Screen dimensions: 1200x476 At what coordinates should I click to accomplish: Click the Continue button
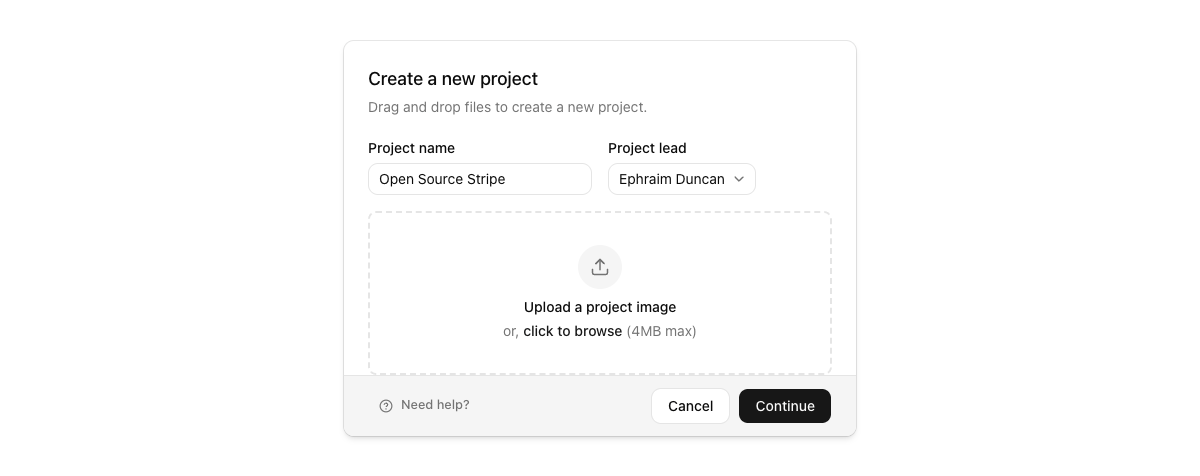click(785, 406)
